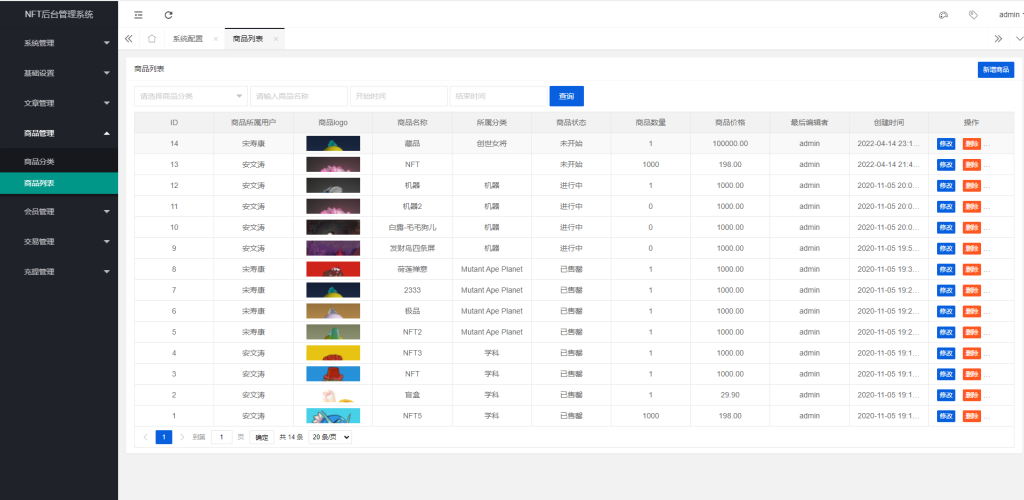Viewport: 1024px width, 500px height.
Task: Switch to the 系统配置 tab
Action: coord(187,39)
